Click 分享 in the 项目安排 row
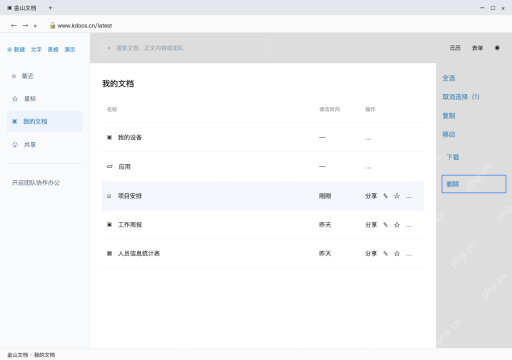This screenshot has height=360, width=512. coord(371,196)
